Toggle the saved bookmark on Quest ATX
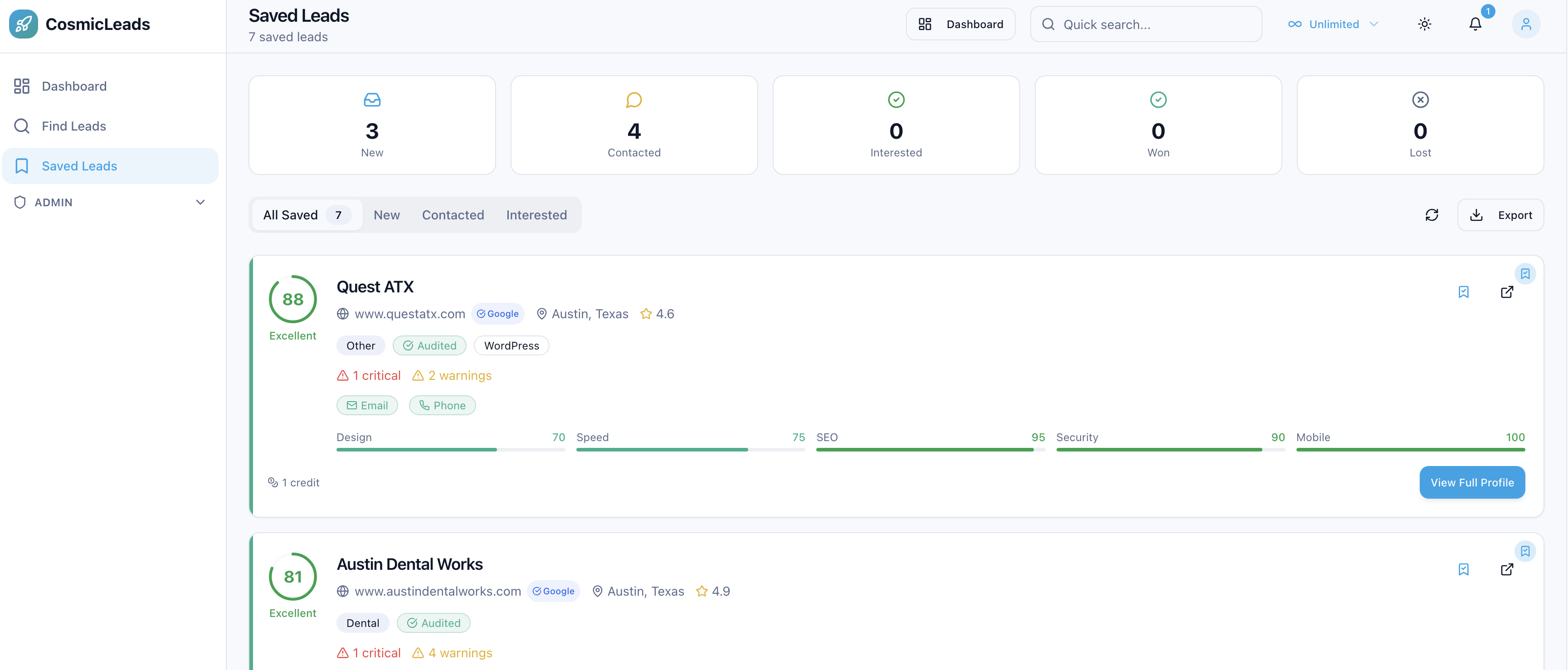This screenshot has width=1568, height=670. pyautogui.click(x=1464, y=292)
